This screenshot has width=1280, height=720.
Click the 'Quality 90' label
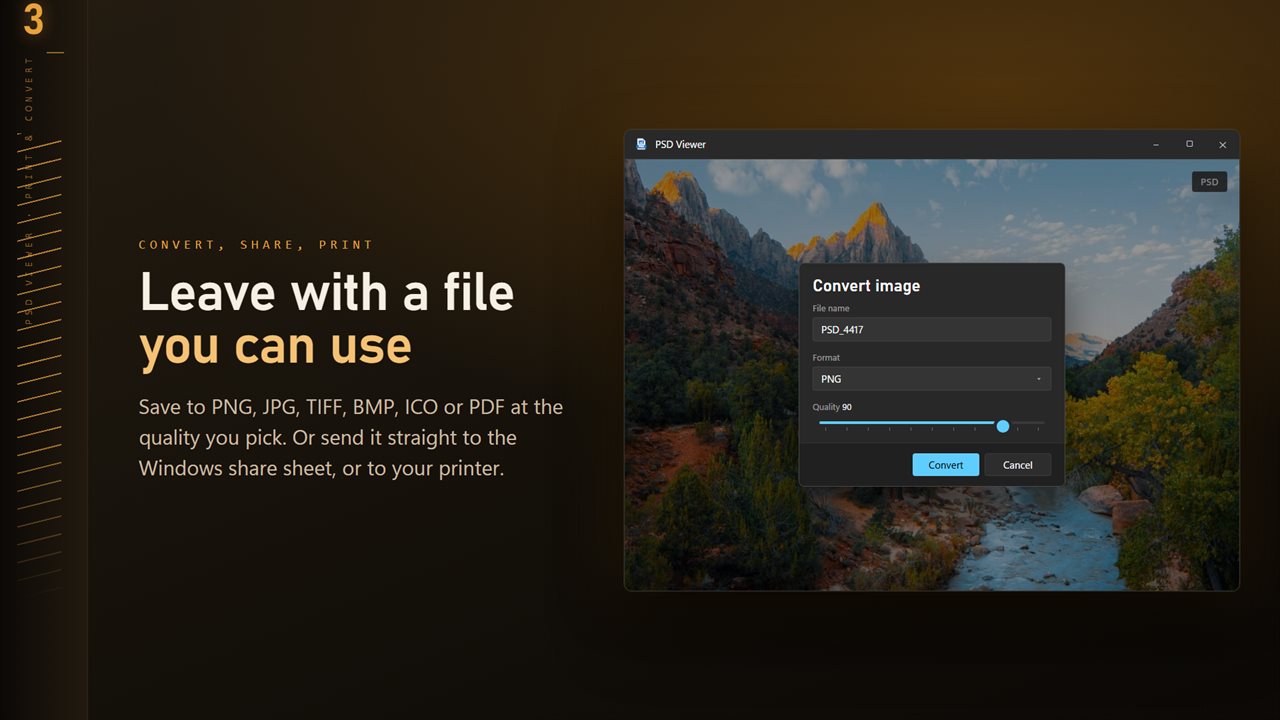click(832, 407)
